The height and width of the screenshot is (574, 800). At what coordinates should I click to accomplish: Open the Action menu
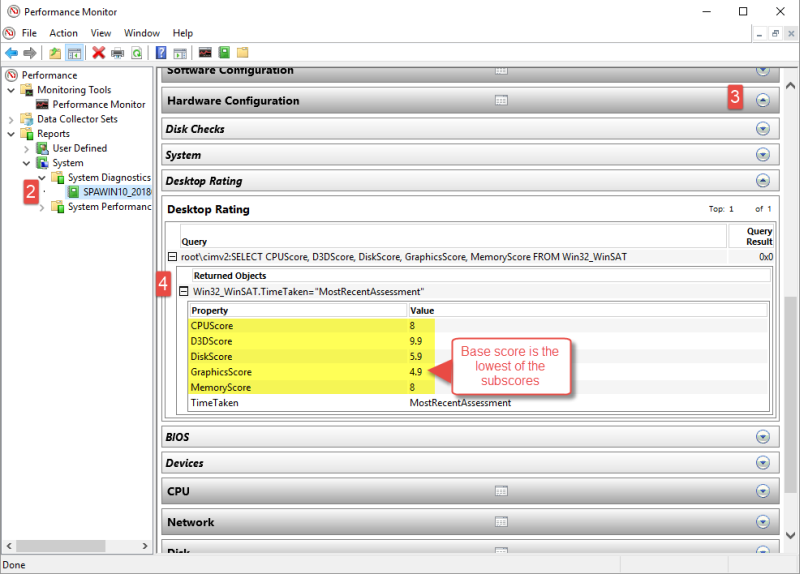point(63,33)
